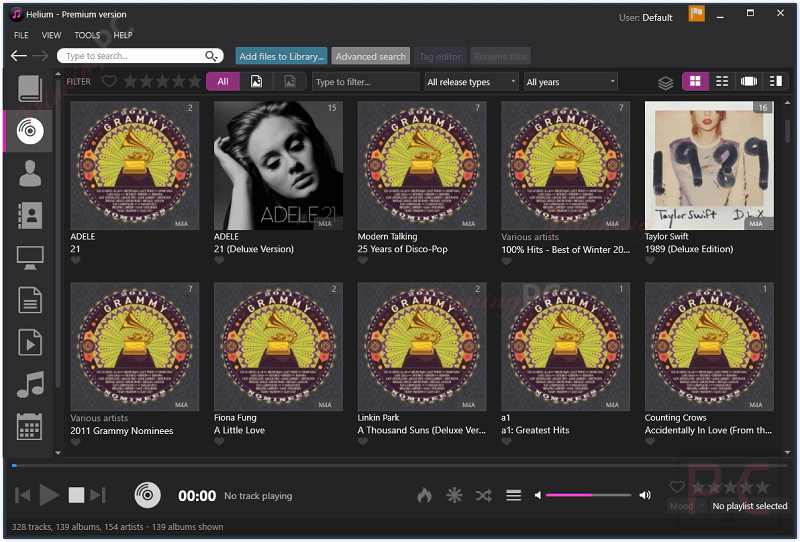Skip to the next track
The height and width of the screenshot is (542, 800).
pyautogui.click(x=97, y=495)
